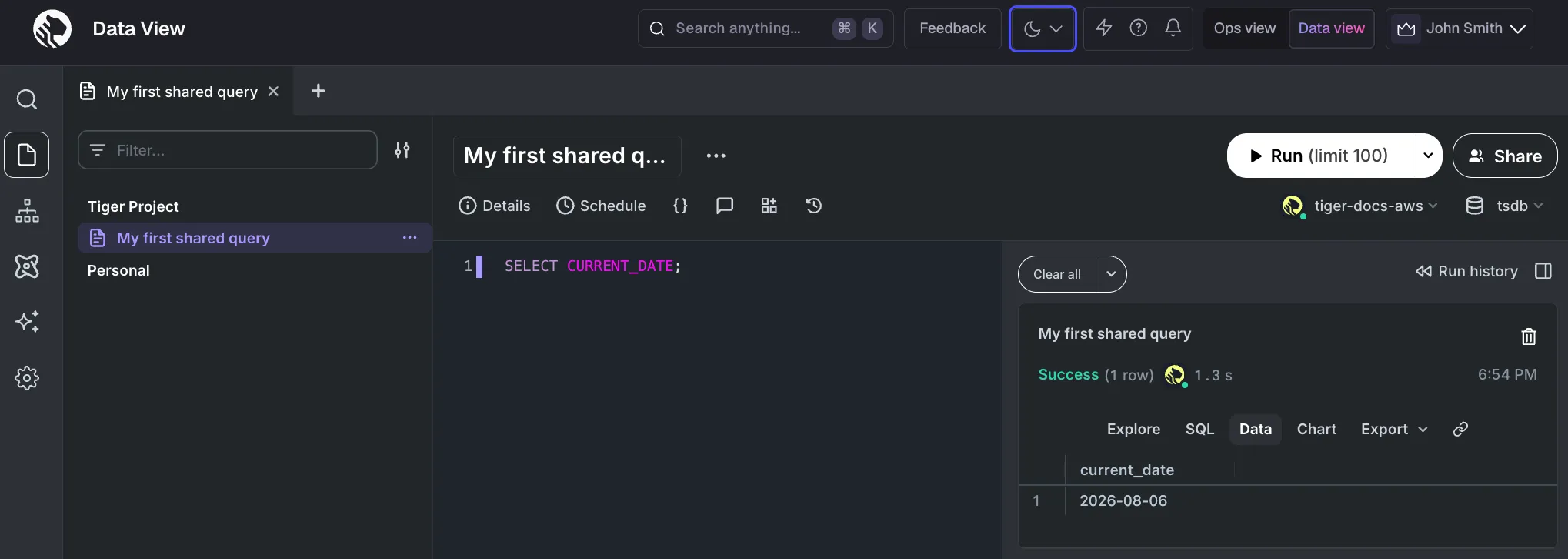Change the tsdb database selector
The width and height of the screenshot is (1568, 559).
(1505, 206)
